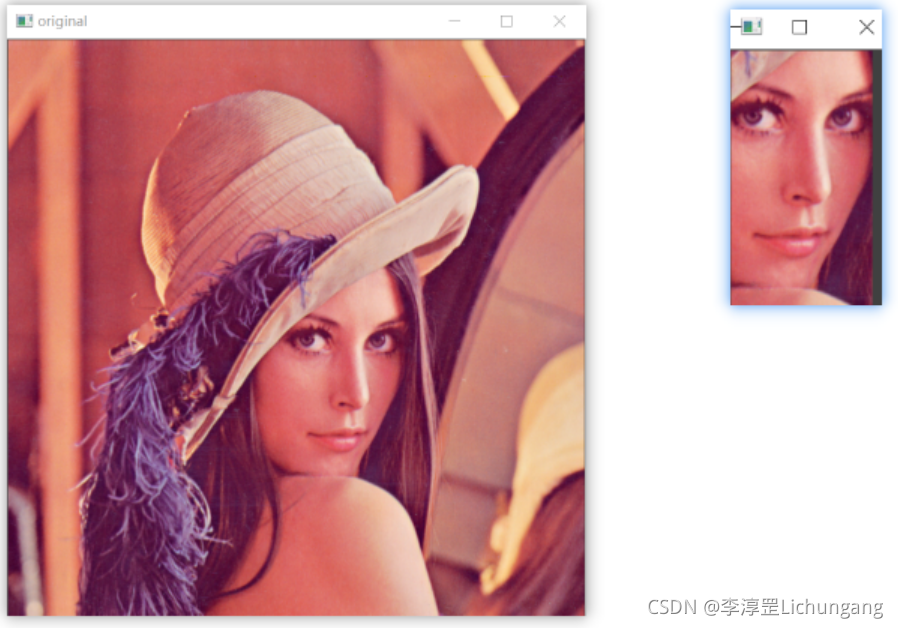Screen dimensions: 898x628
Task: Click the cropped face image in small window
Action: [802, 177]
